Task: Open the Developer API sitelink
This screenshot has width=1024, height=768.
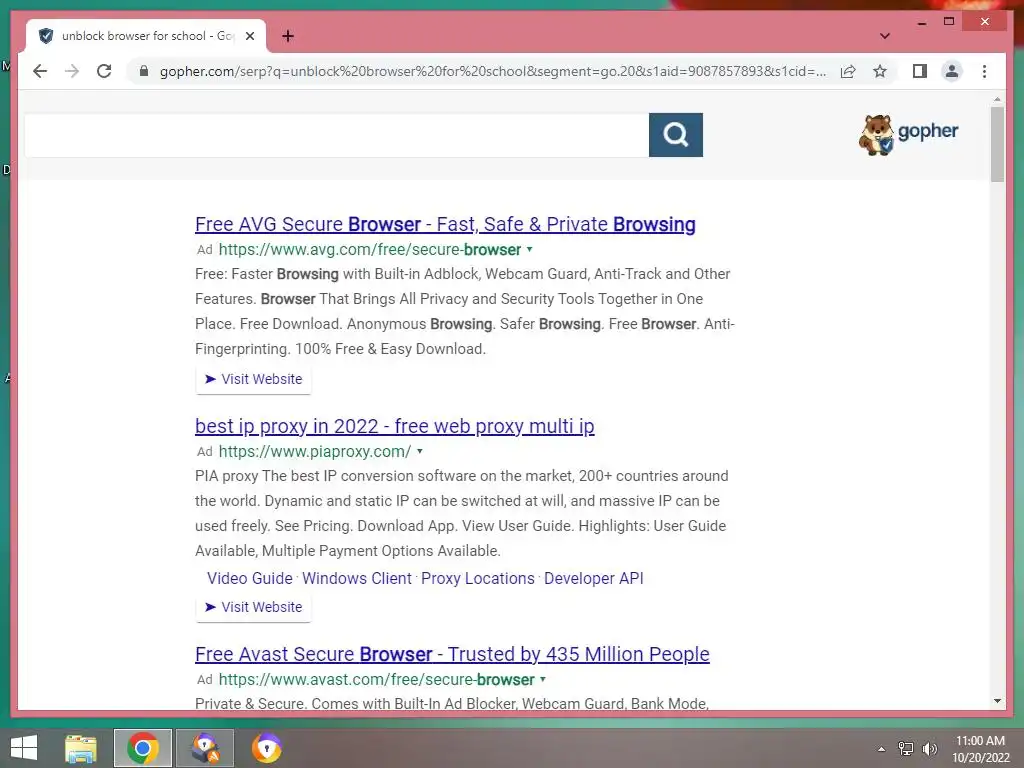Action: coord(594,579)
